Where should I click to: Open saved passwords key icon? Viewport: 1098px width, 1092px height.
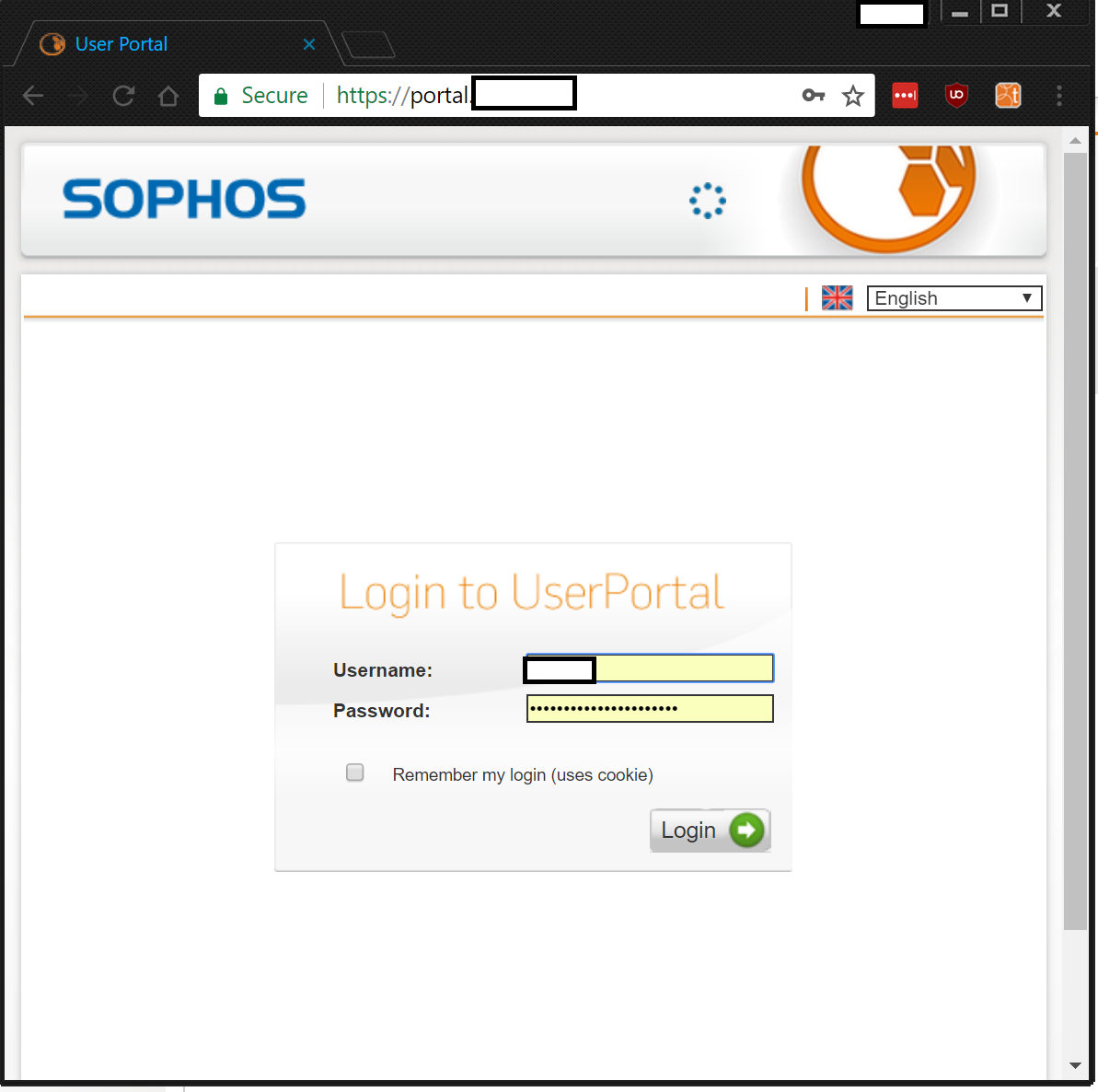click(x=813, y=95)
